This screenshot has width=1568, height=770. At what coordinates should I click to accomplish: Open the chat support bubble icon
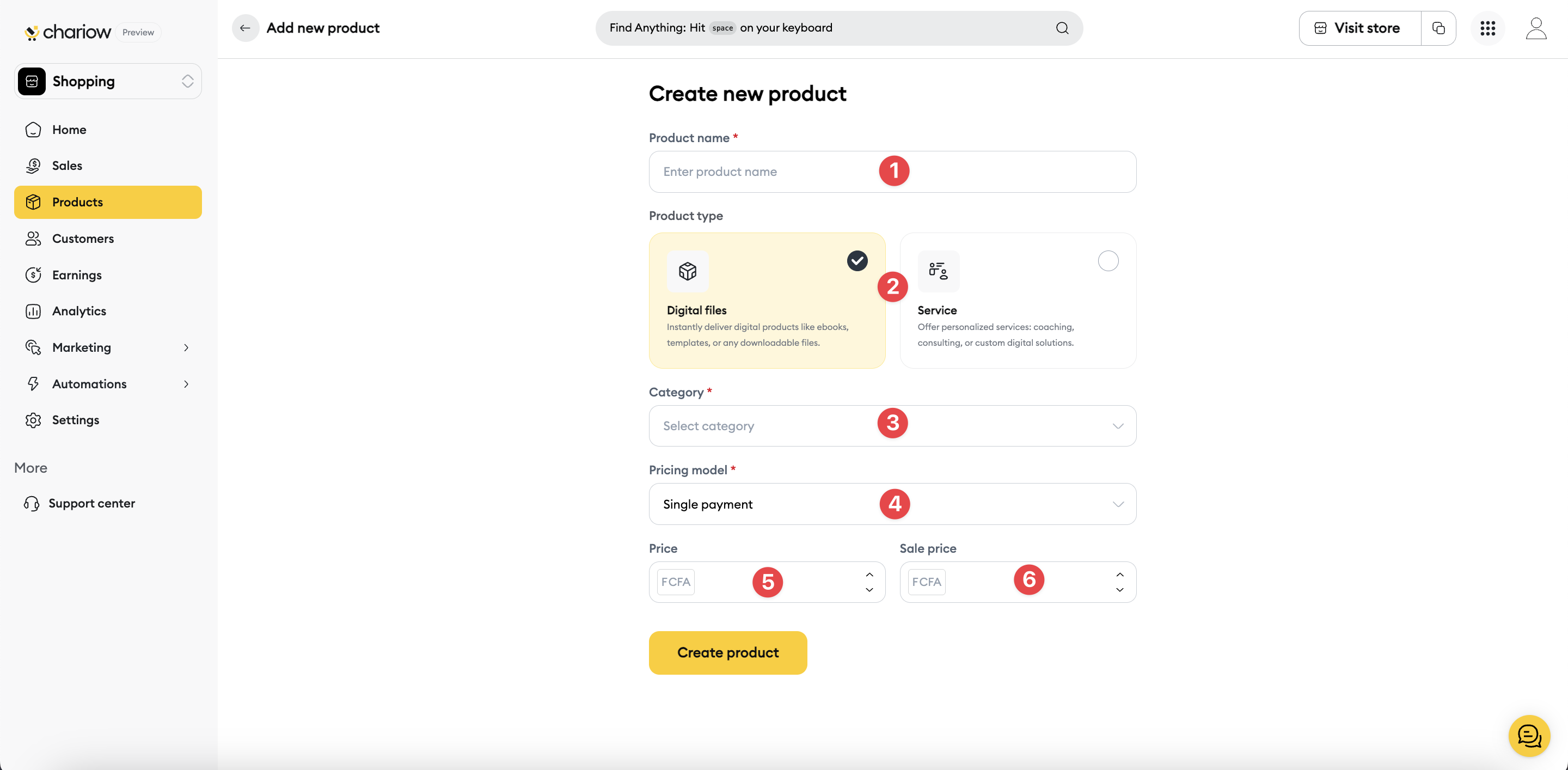[1529, 735]
